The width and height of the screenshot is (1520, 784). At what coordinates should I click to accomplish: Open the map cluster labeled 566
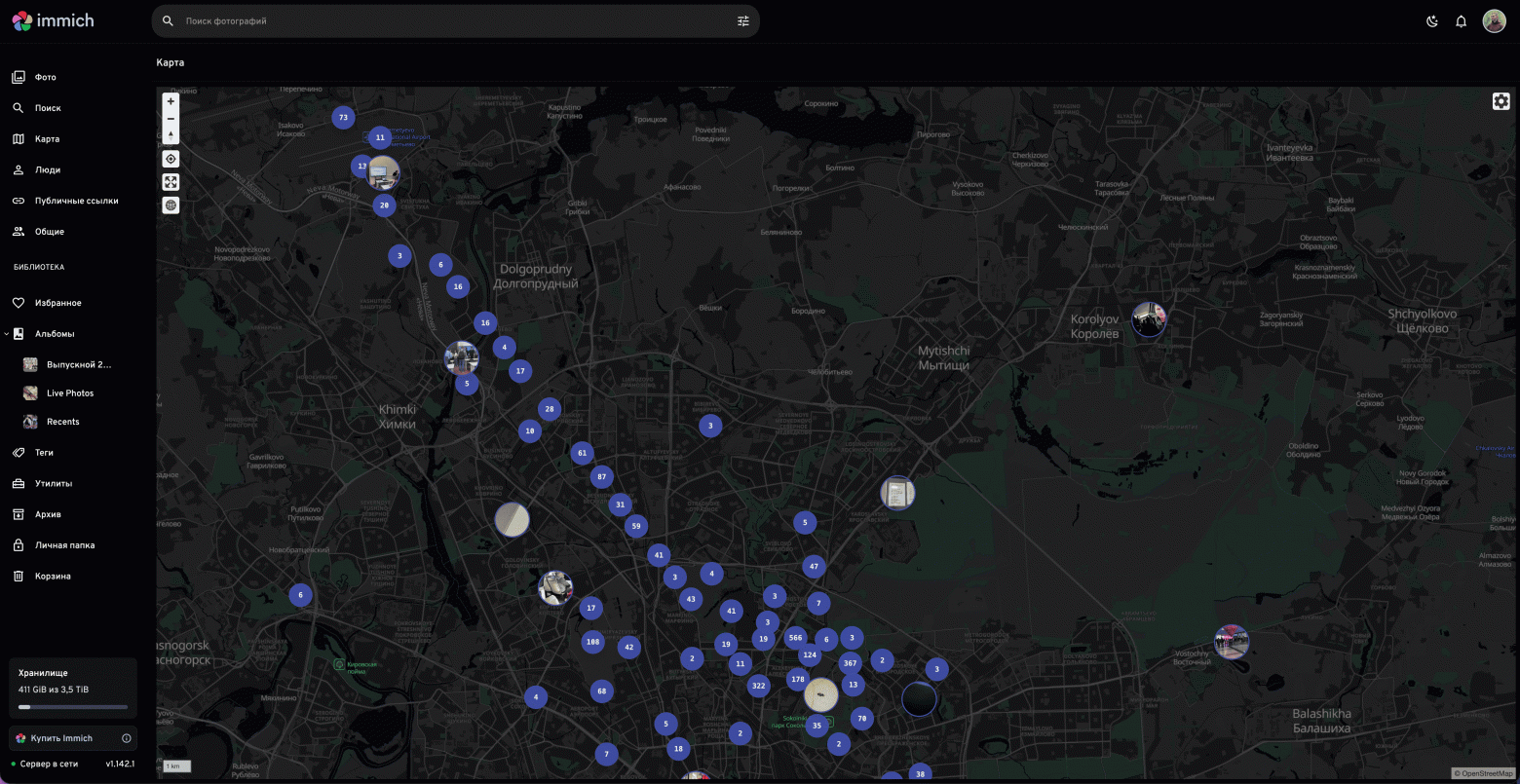(796, 638)
